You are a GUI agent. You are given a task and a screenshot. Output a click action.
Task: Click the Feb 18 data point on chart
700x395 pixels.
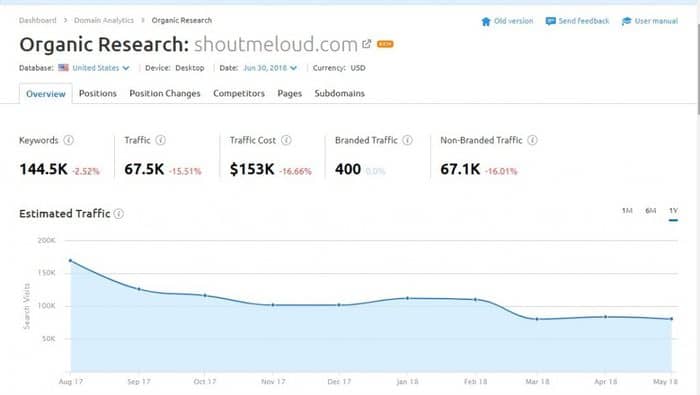tap(475, 299)
